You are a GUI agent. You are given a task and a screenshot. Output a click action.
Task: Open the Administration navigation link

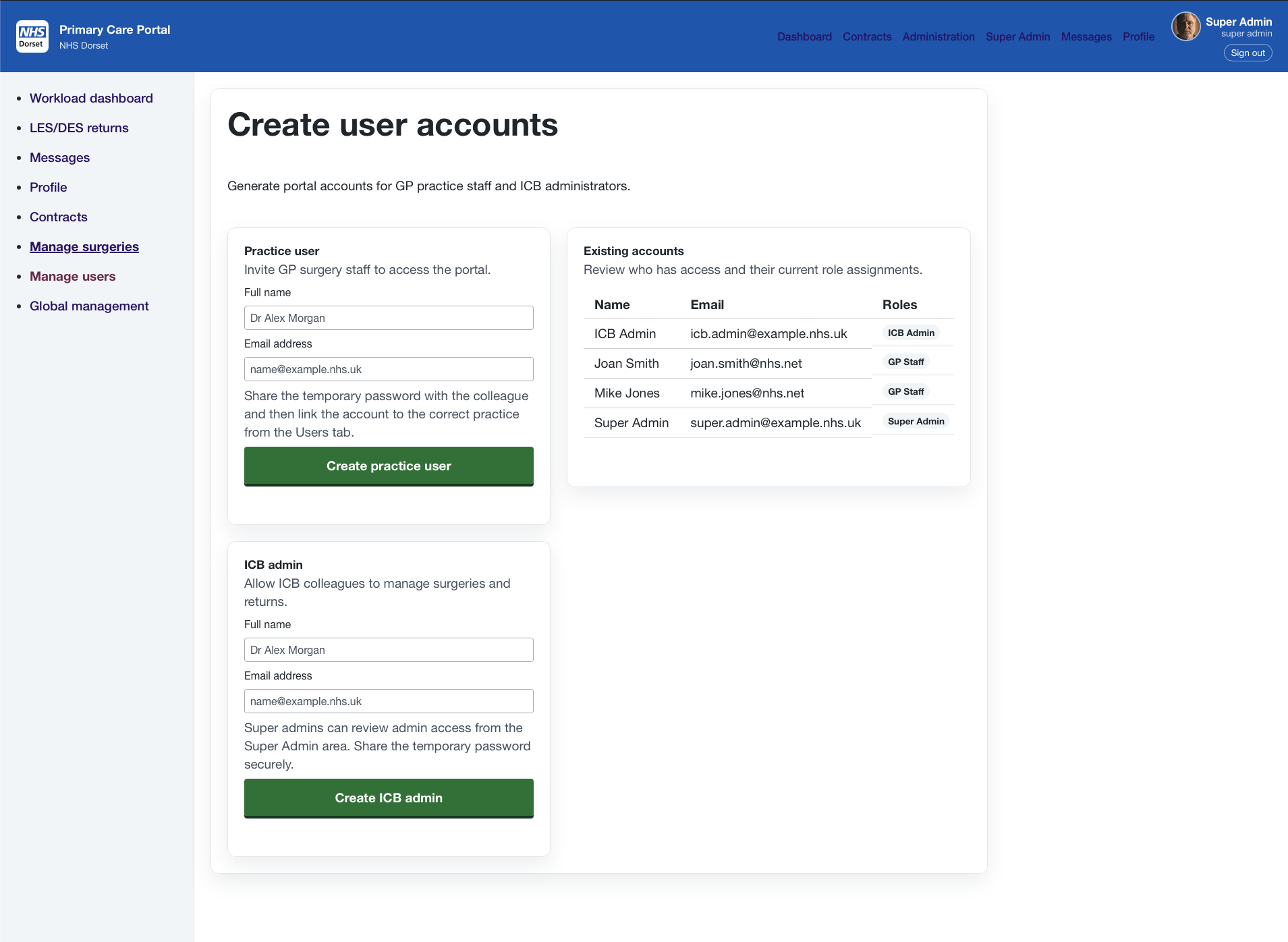939,37
